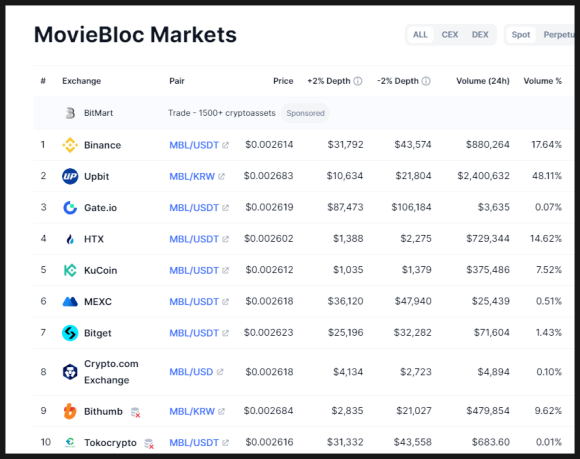Click external link icon on Bithumb MBL/KRW
This screenshot has height=459, width=580.
(x=221, y=411)
